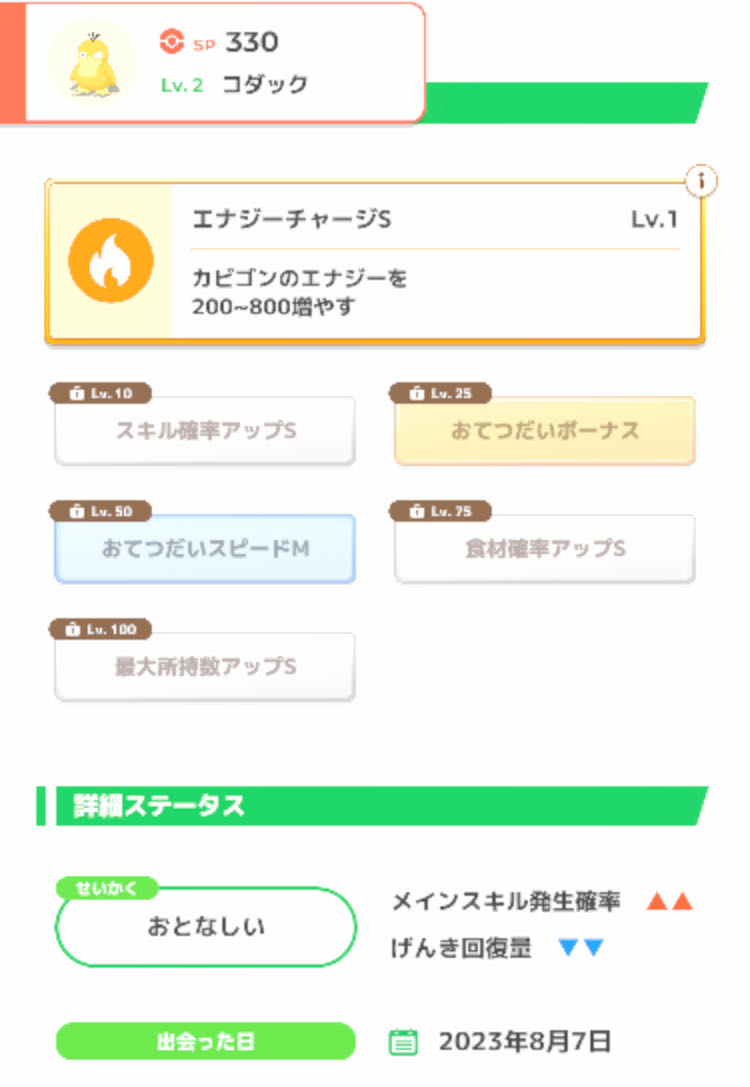750x1087 pixels.
Task: Click the おとなしい nature box
Action: (205, 927)
